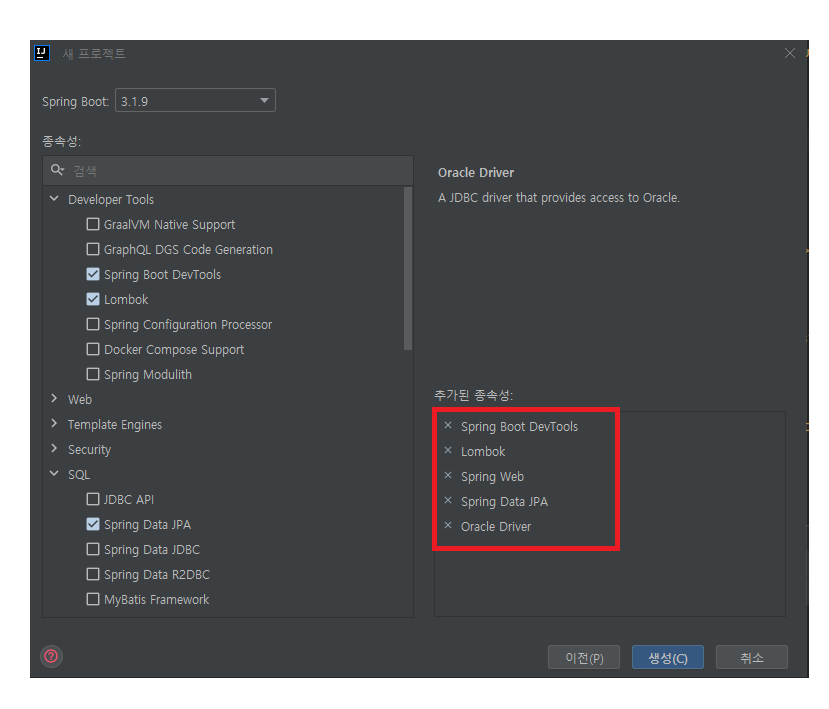Uncheck Spring Data JPA in SQL list
This screenshot has width=829, height=709.
pyautogui.click(x=93, y=524)
